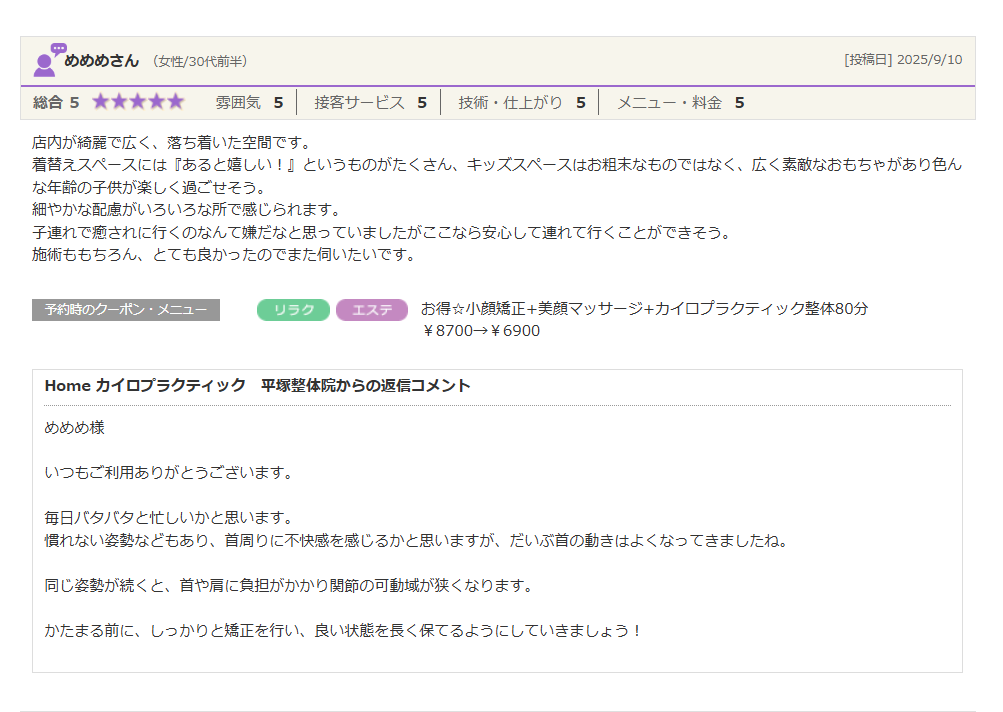Click the 平塚整体院からの返信コメント heading
The width and height of the screenshot is (1003, 712).
coord(257,386)
